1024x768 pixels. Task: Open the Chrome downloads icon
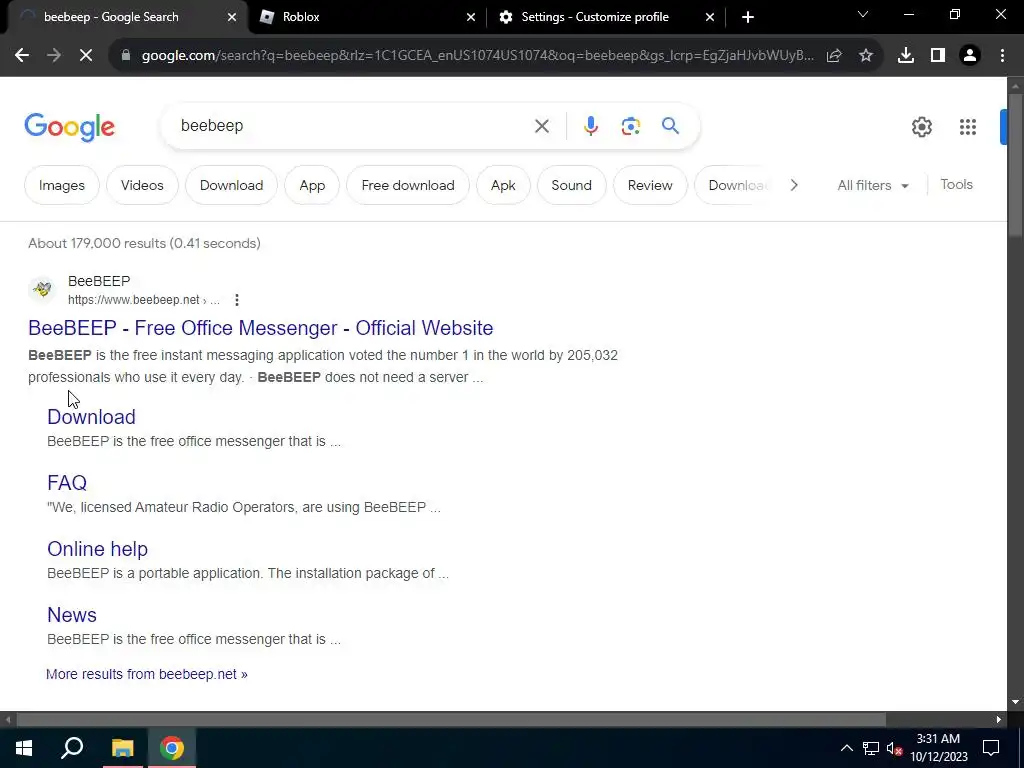click(x=906, y=56)
